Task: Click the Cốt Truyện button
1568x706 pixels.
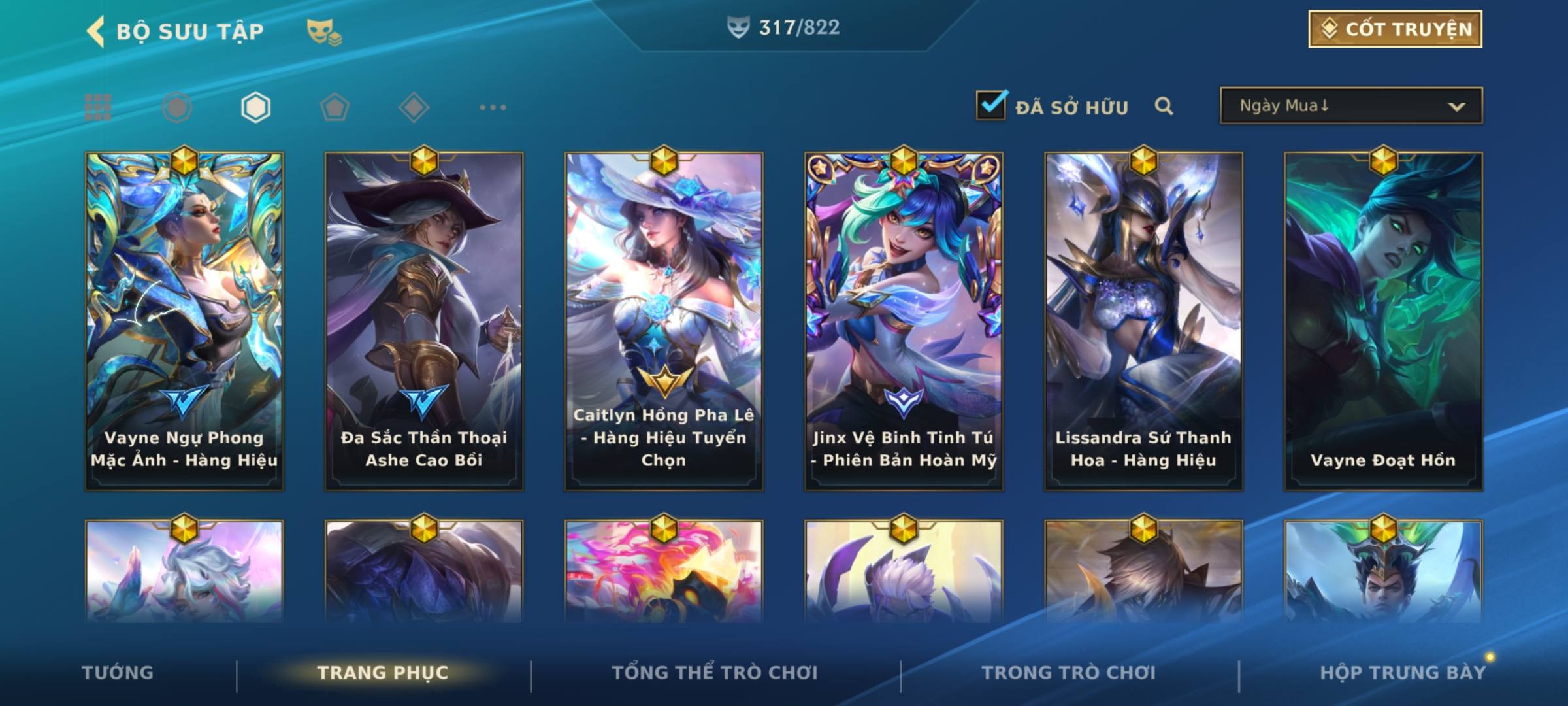Action: [1395, 29]
